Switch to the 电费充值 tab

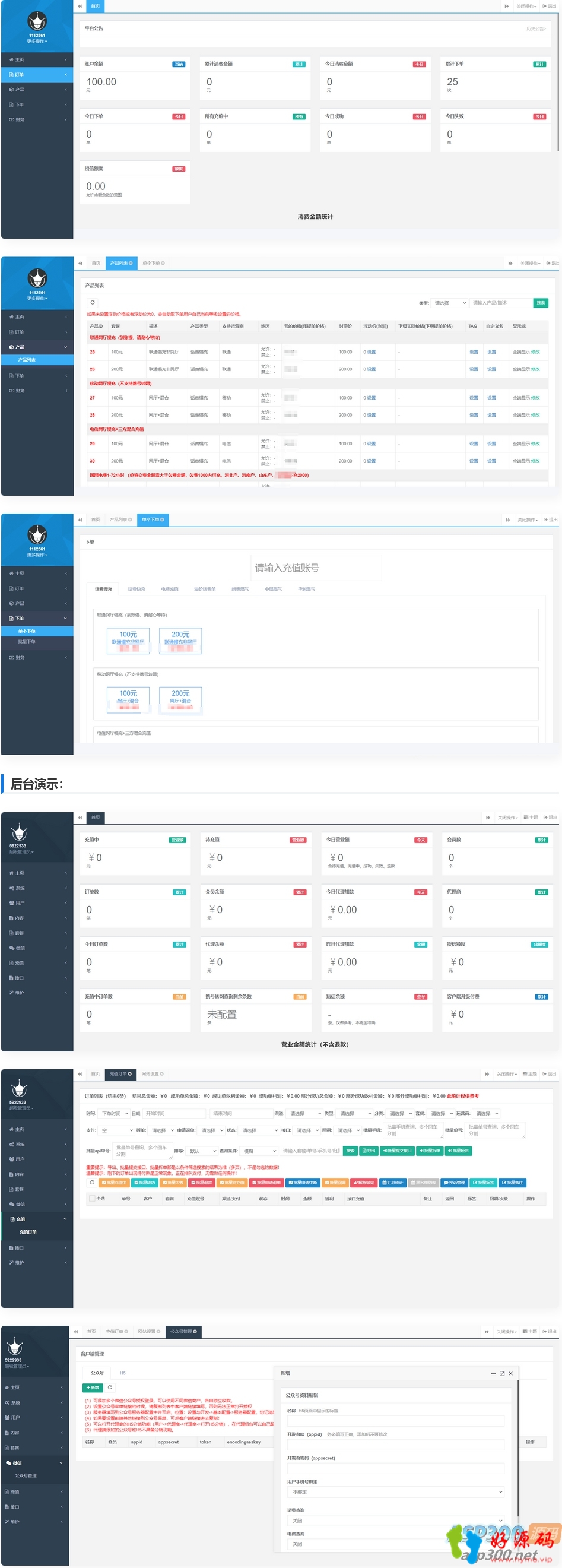[170, 588]
